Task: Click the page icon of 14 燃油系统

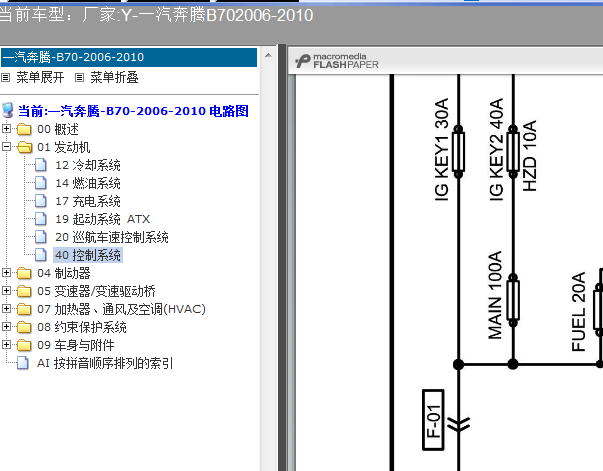Action: tap(41, 183)
